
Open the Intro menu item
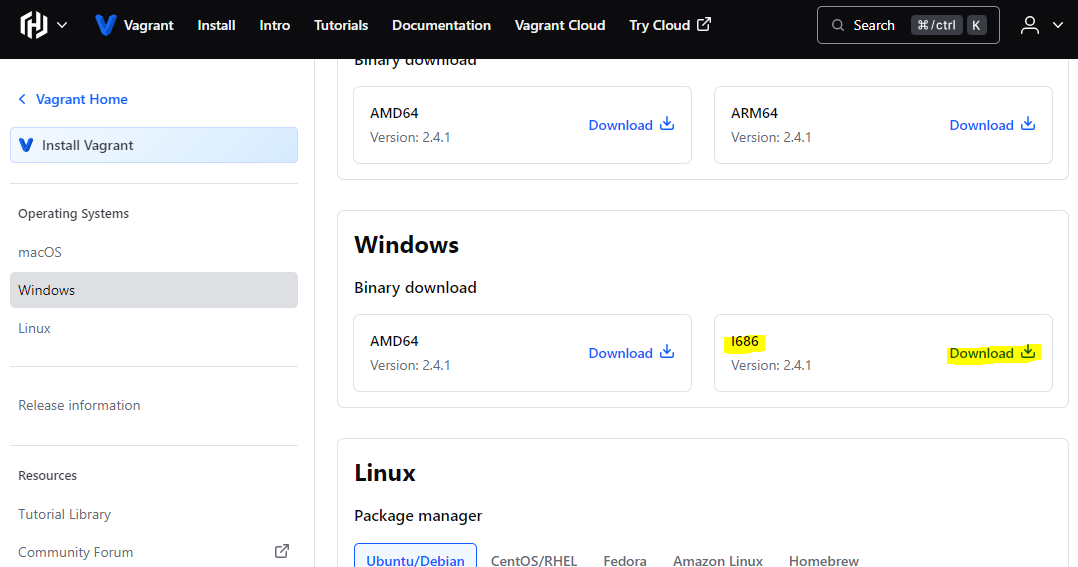point(274,25)
